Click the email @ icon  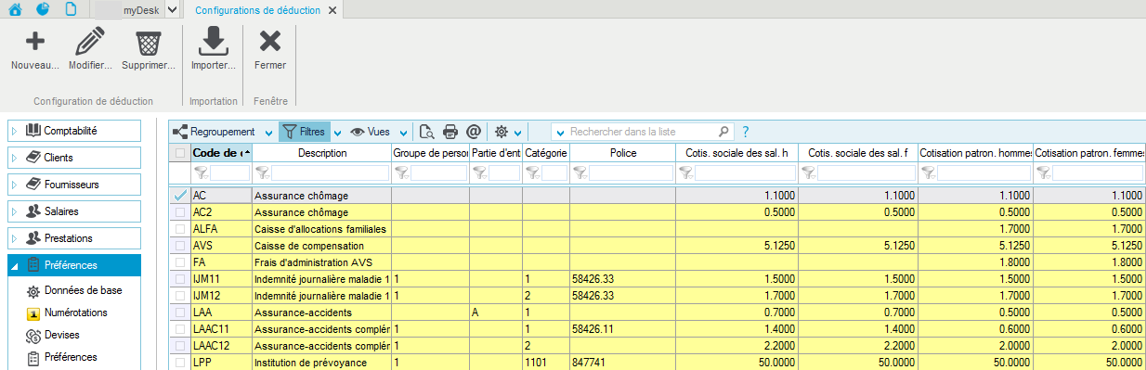point(473,132)
